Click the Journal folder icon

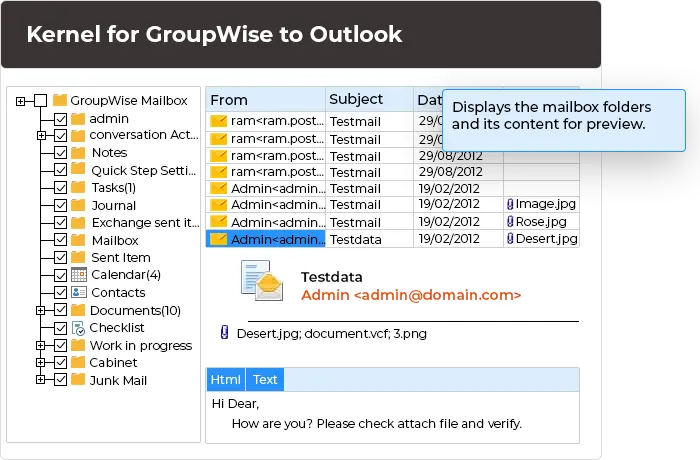78,205
